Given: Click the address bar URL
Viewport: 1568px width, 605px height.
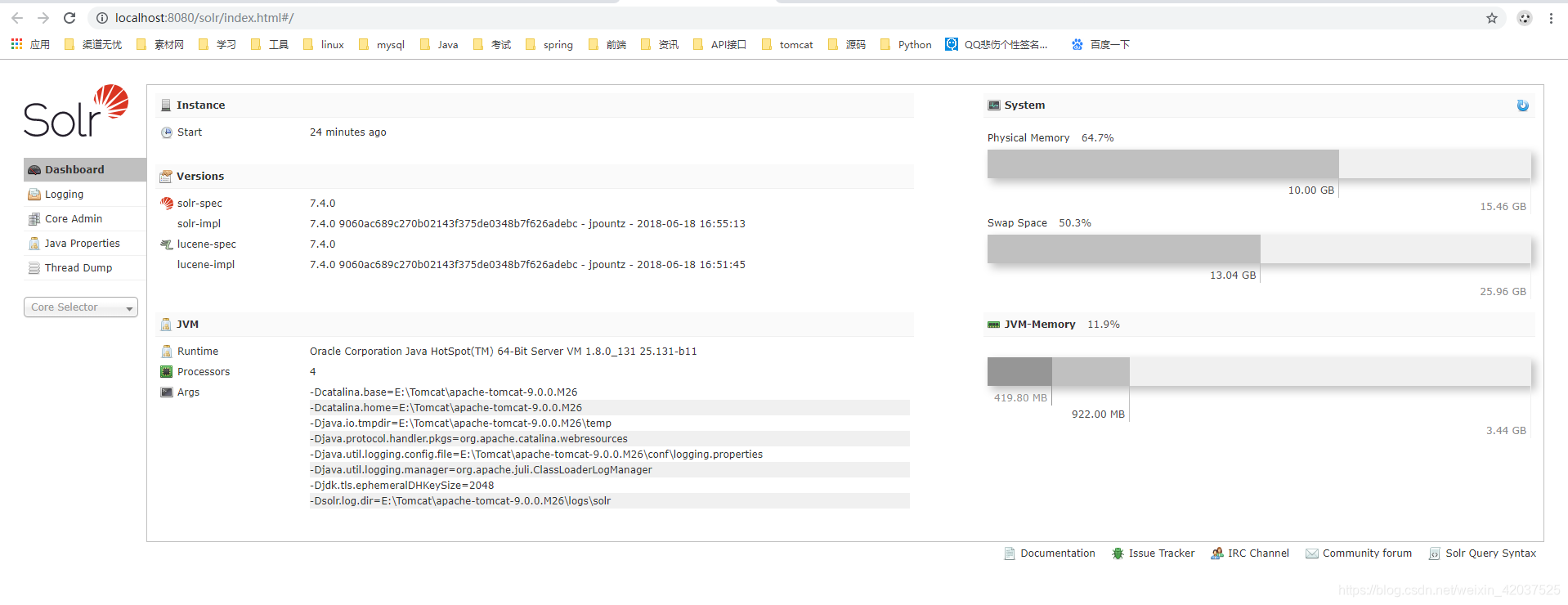Looking at the screenshot, I should [x=204, y=18].
